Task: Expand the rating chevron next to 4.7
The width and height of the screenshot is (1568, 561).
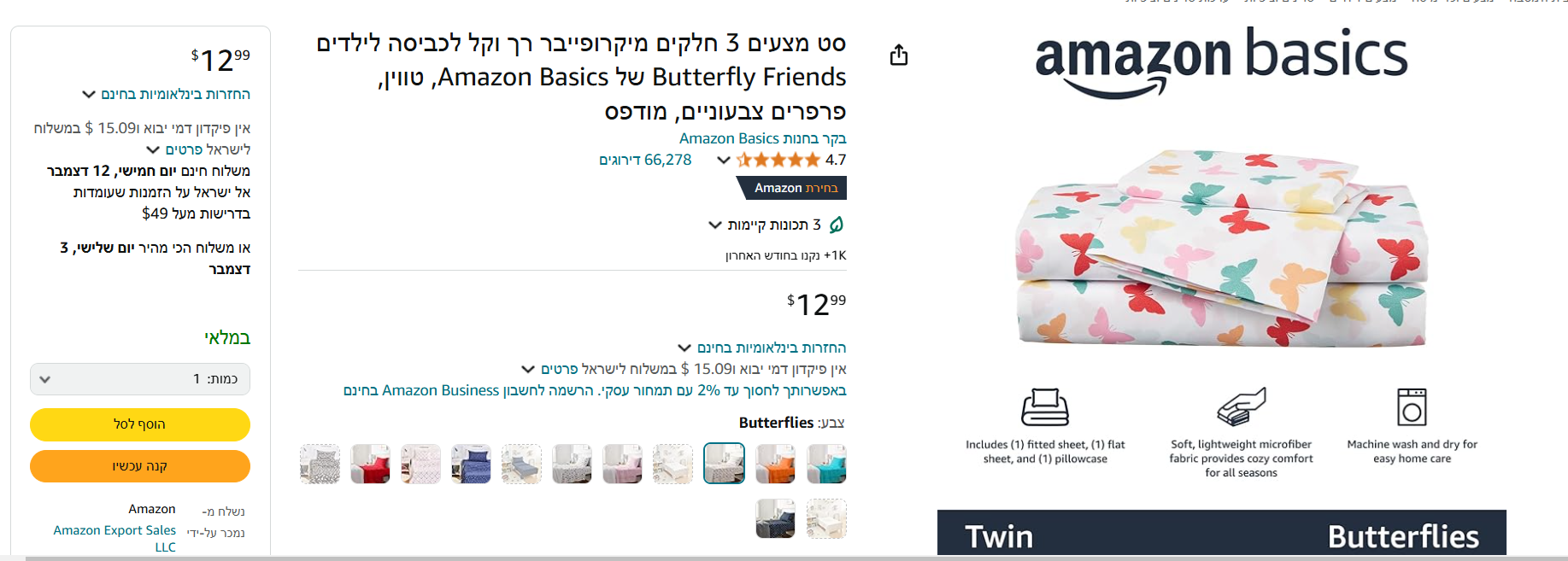Action: click(724, 160)
